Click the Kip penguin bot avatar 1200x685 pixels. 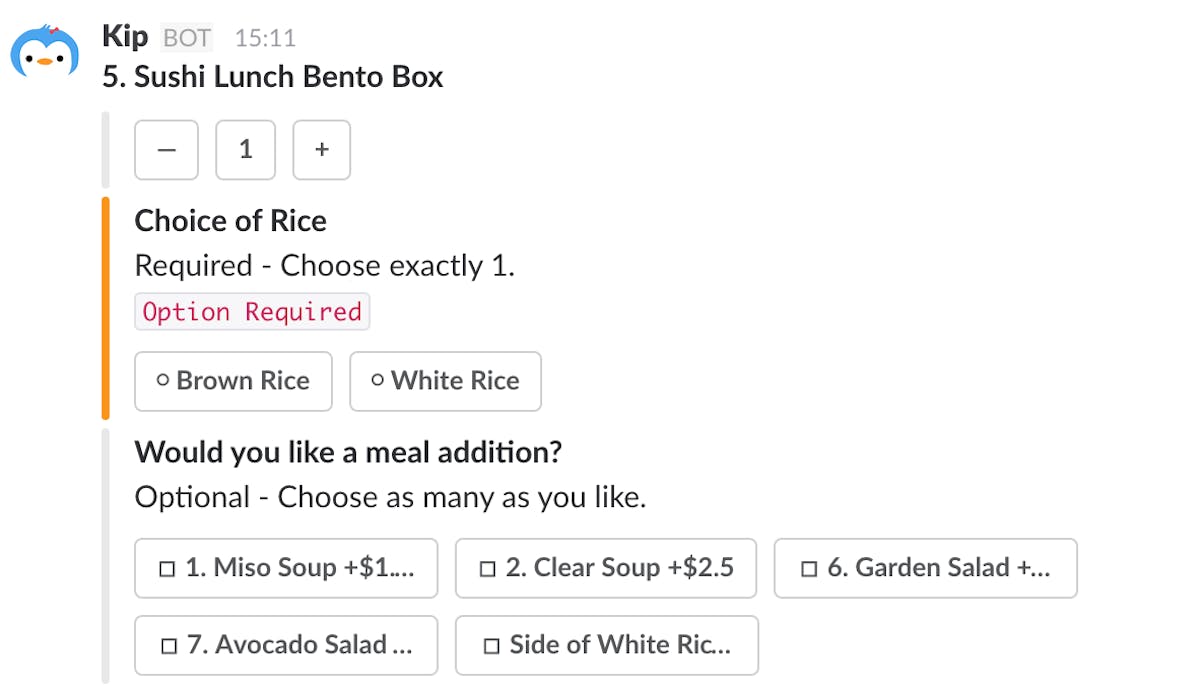pos(45,45)
